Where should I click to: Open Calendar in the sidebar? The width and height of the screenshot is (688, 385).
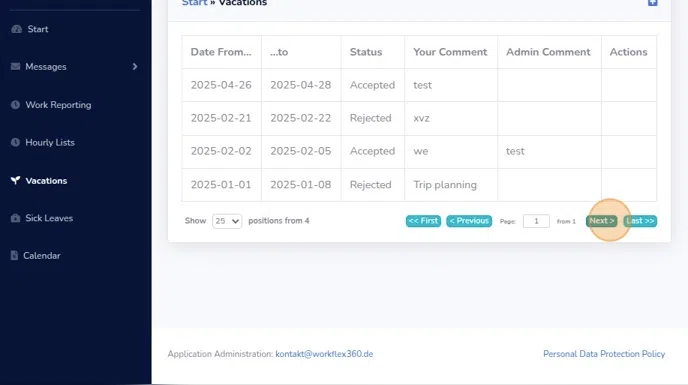click(42, 255)
